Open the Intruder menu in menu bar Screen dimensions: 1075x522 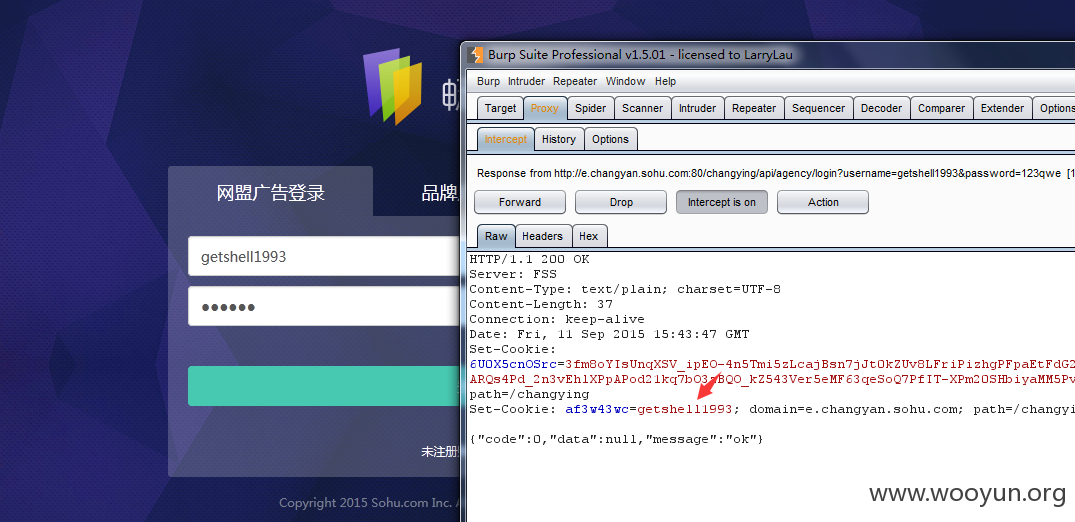526,81
